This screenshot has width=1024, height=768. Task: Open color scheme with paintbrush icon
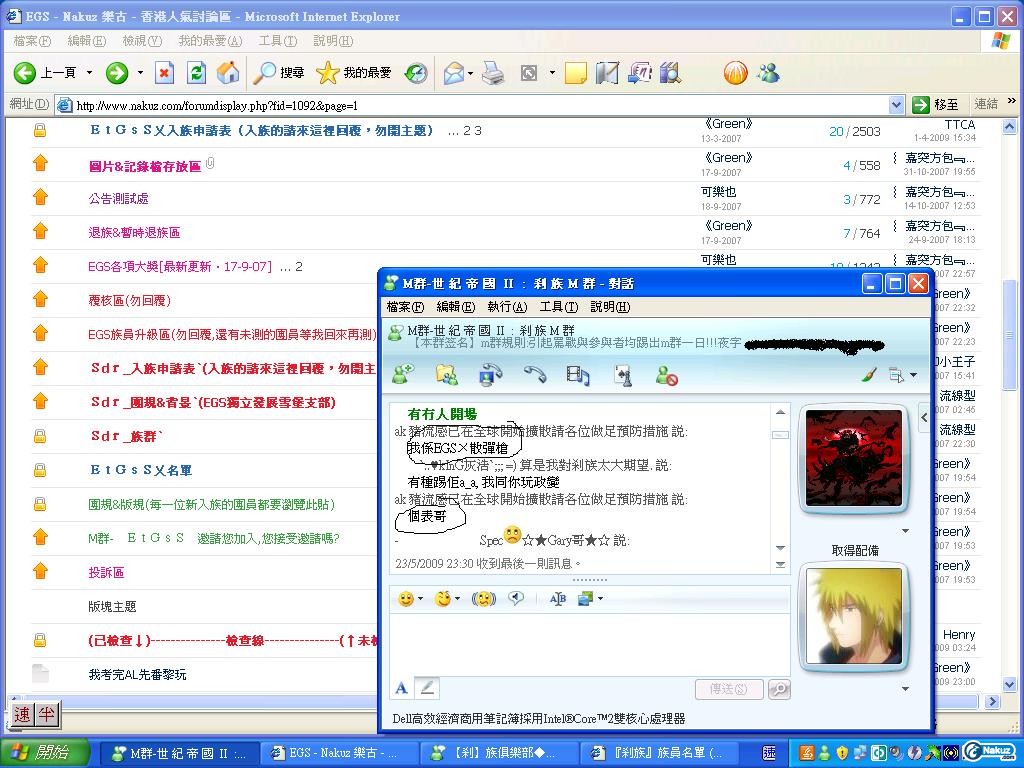pos(869,375)
